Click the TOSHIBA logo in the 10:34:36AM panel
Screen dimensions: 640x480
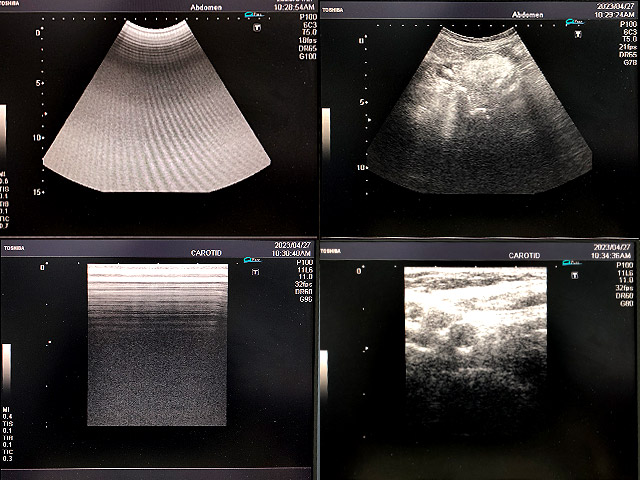coord(331,251)
